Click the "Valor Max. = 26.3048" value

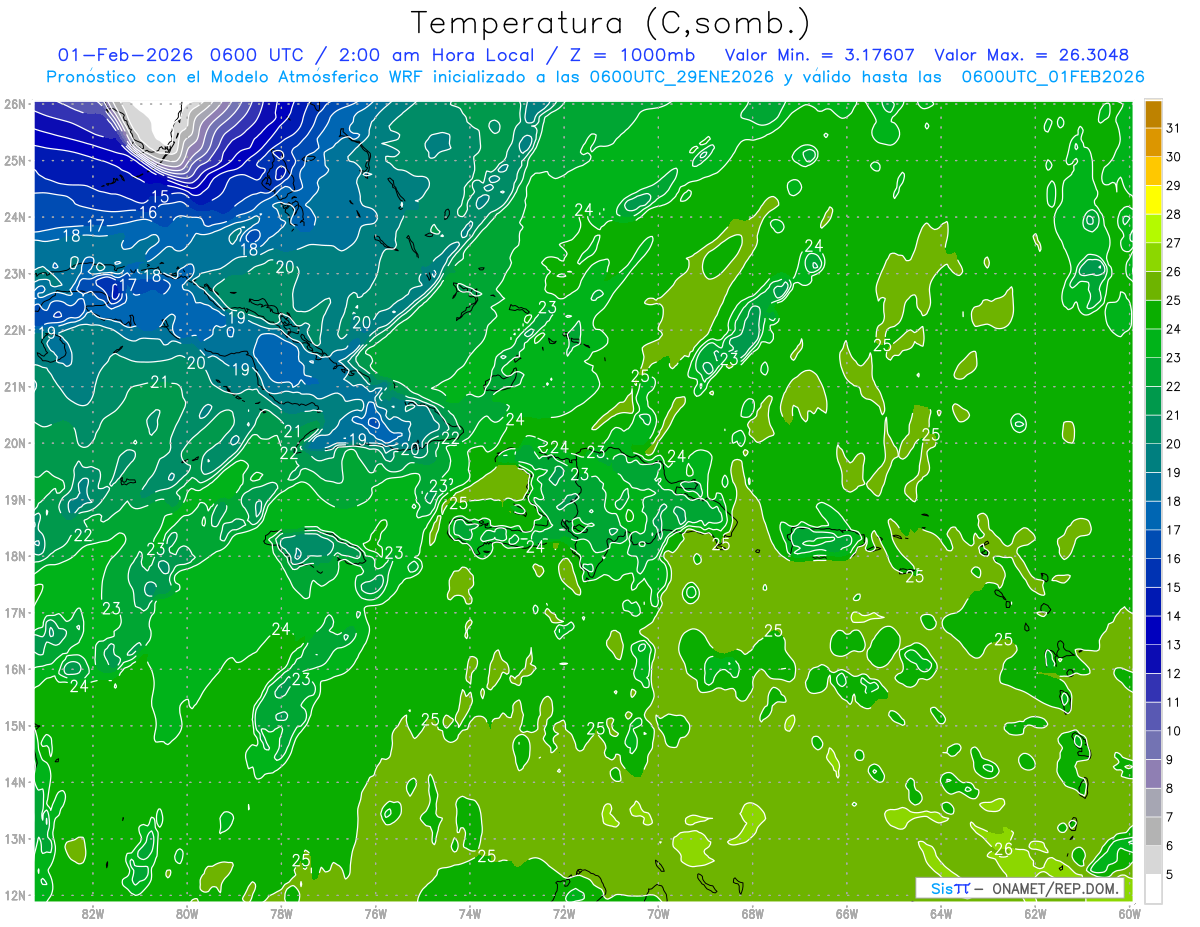tap(1032, 55)
